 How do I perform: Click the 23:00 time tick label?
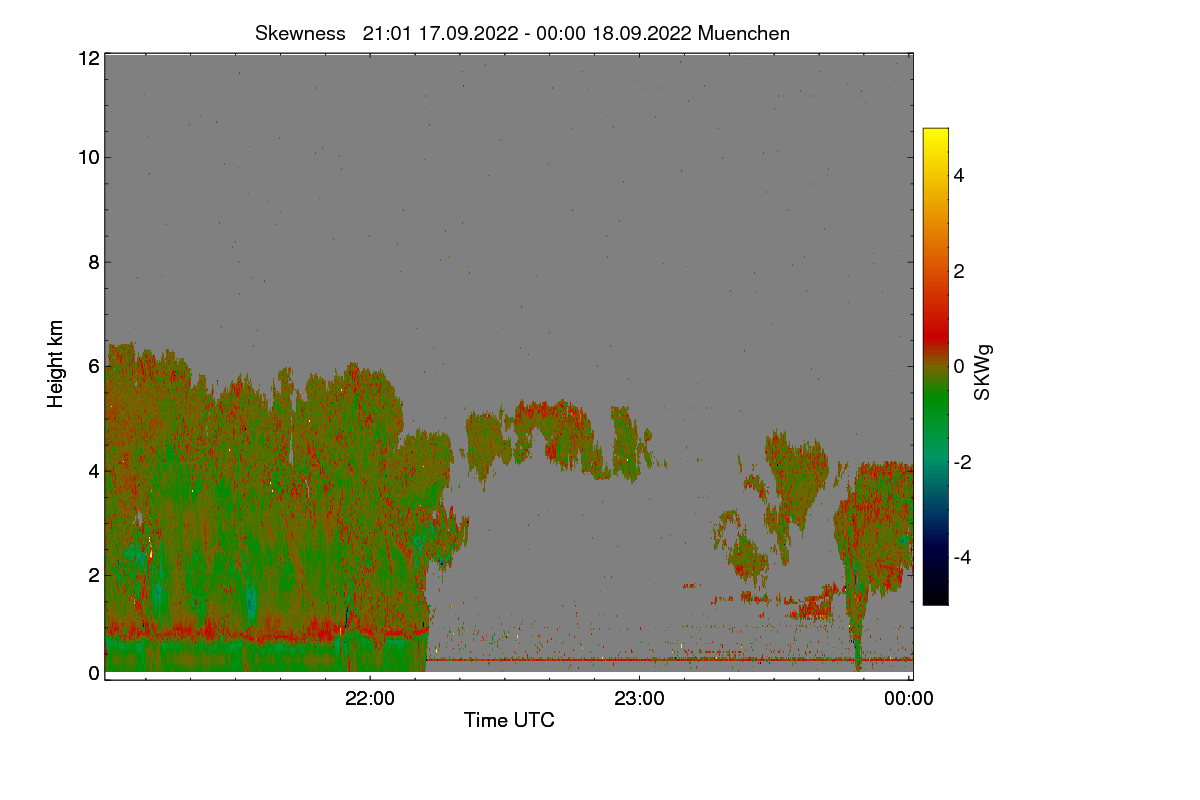tap(640, 699)
